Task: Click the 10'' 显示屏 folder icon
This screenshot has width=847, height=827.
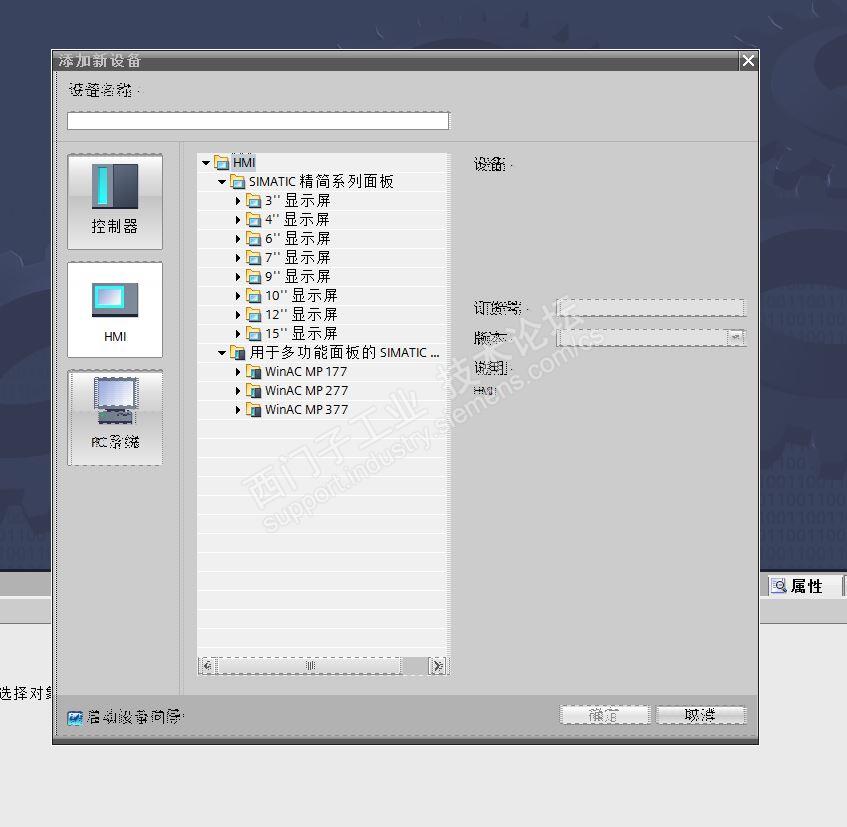Action: [253, 295]
